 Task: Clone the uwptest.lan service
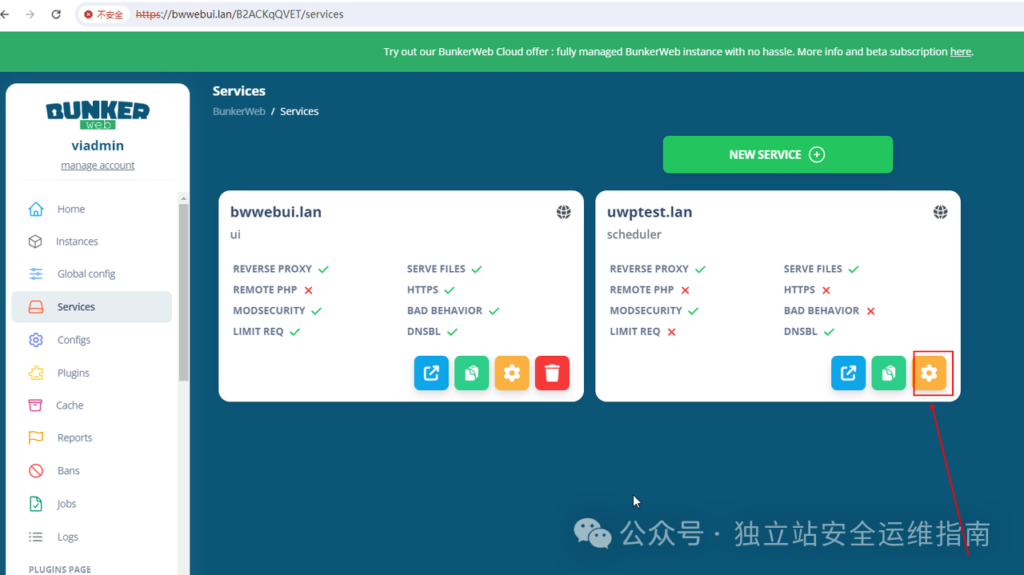(x=889, y=373)
